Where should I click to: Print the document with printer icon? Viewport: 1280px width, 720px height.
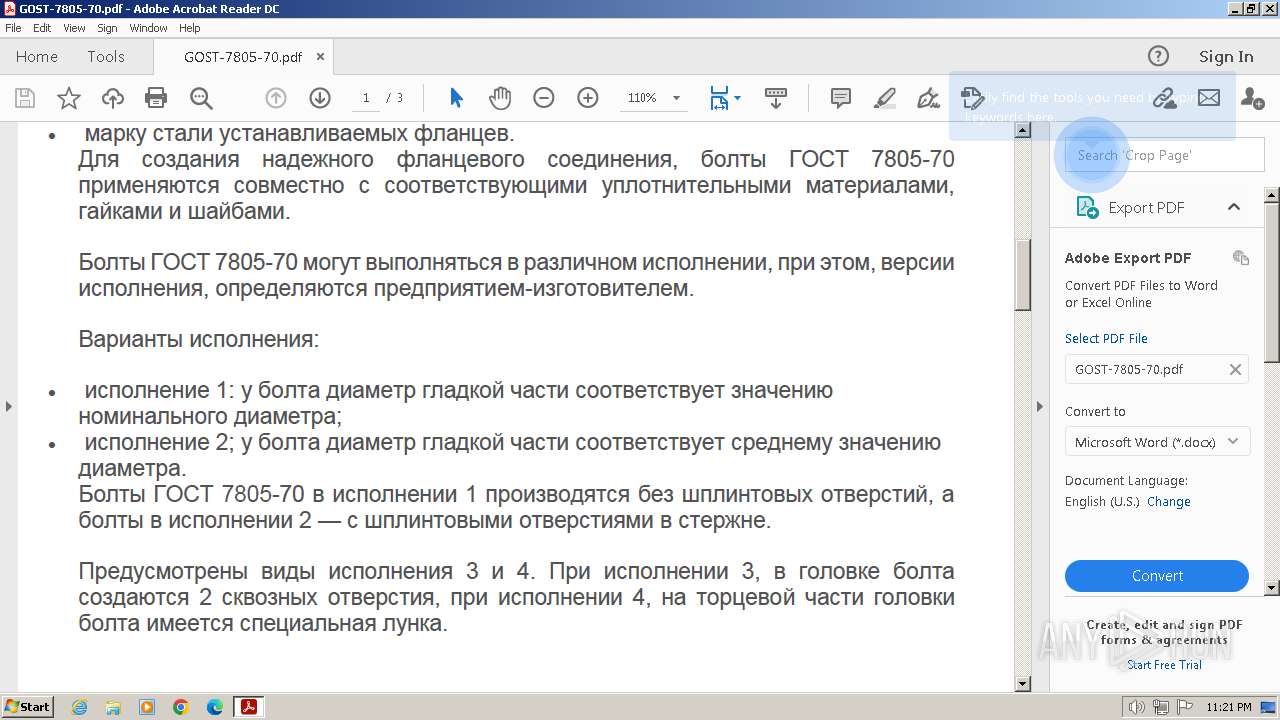pyautogui.click(x=156, y=98)
